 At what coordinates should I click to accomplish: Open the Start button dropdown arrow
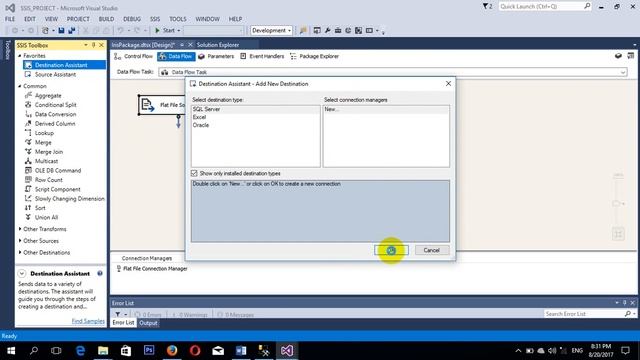179,31
